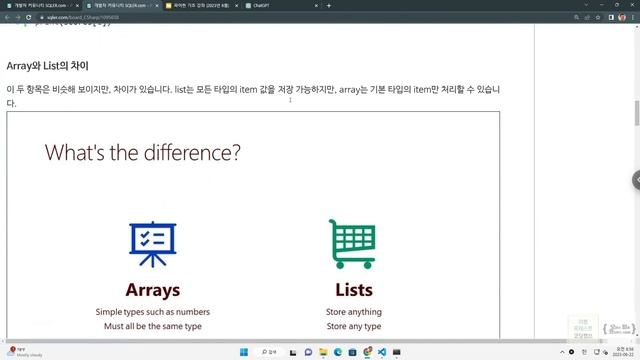This screenshot has width=640, height=360.
Task: Open the browser side panel icon
Action: click(x=611, y=18)
